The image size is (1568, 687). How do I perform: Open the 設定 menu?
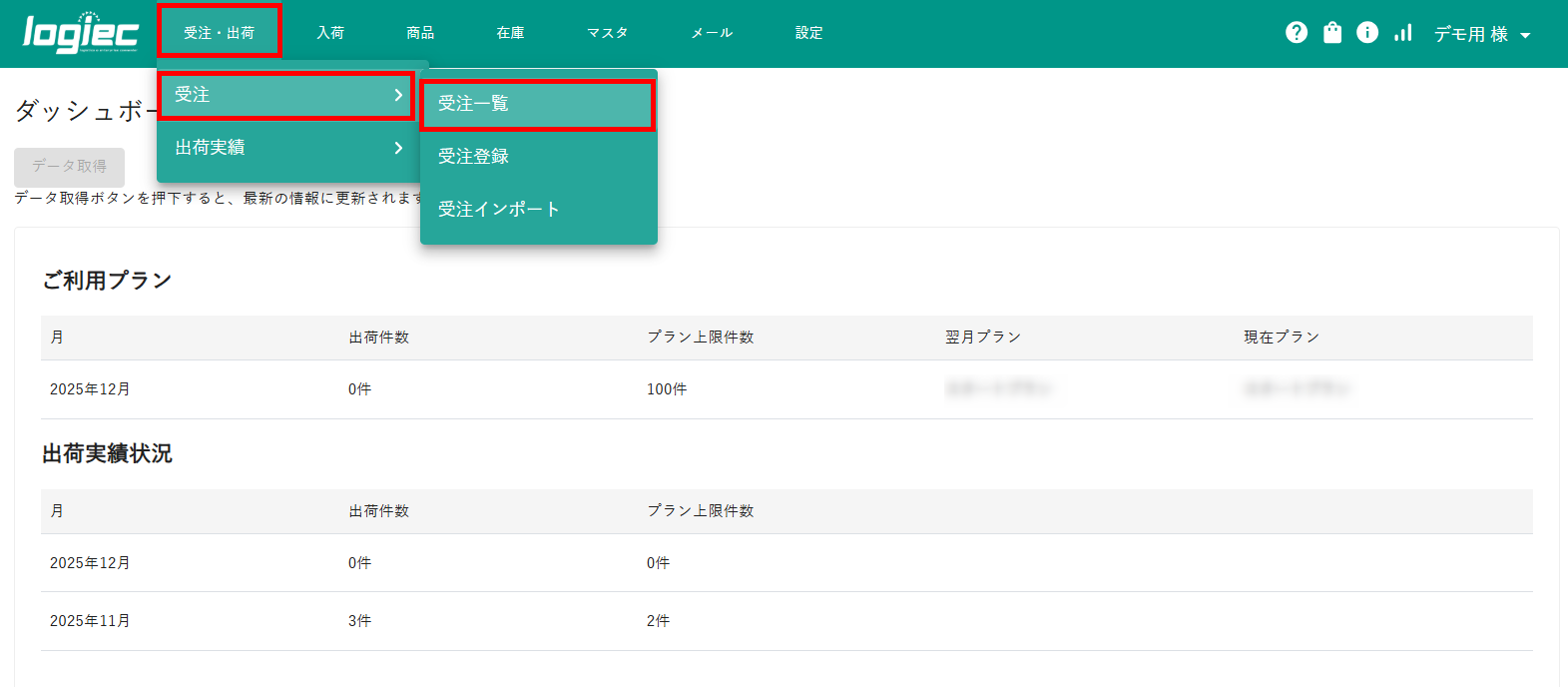tap(808, 33)
